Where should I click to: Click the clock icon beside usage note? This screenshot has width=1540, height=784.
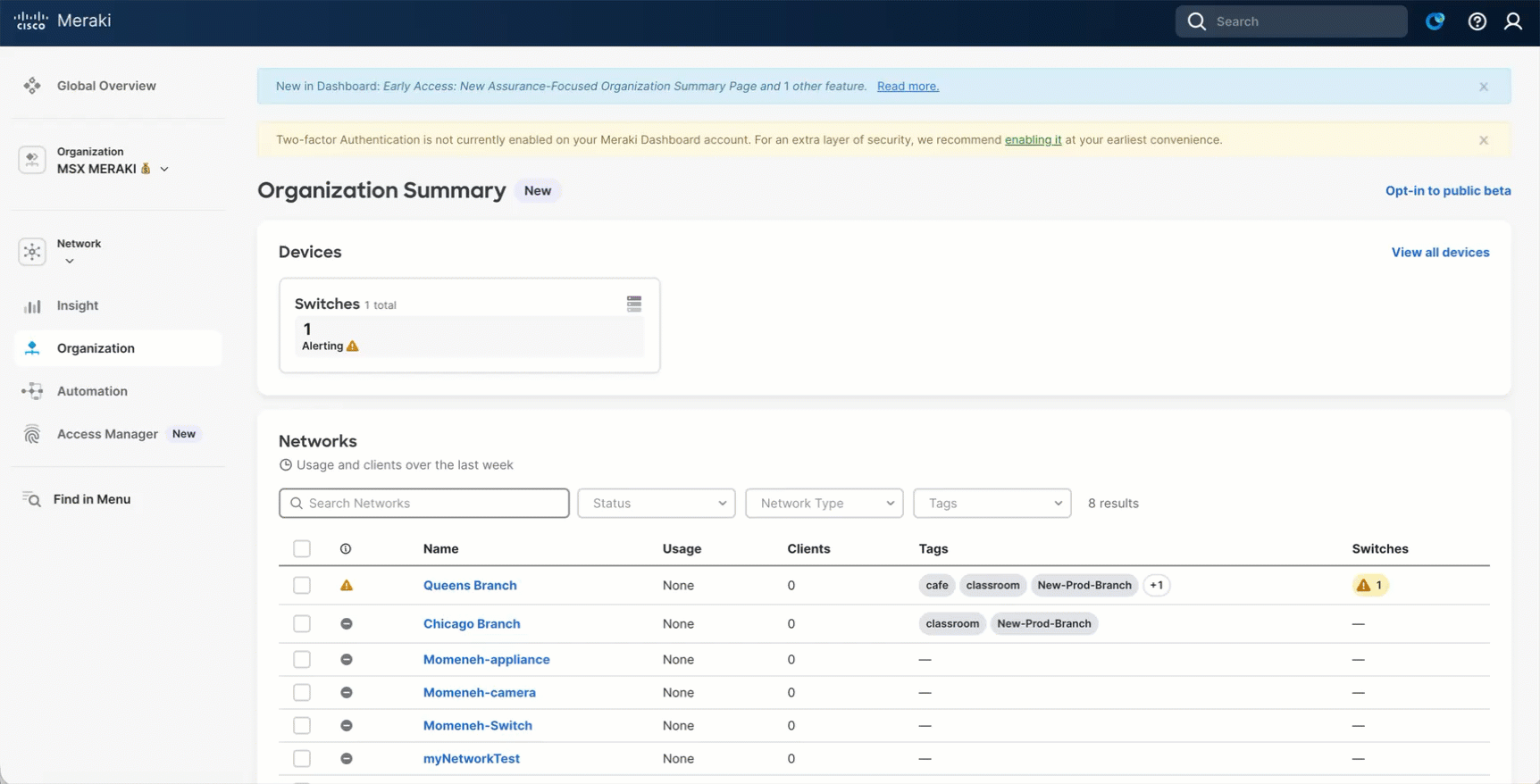tap(286, 465)
